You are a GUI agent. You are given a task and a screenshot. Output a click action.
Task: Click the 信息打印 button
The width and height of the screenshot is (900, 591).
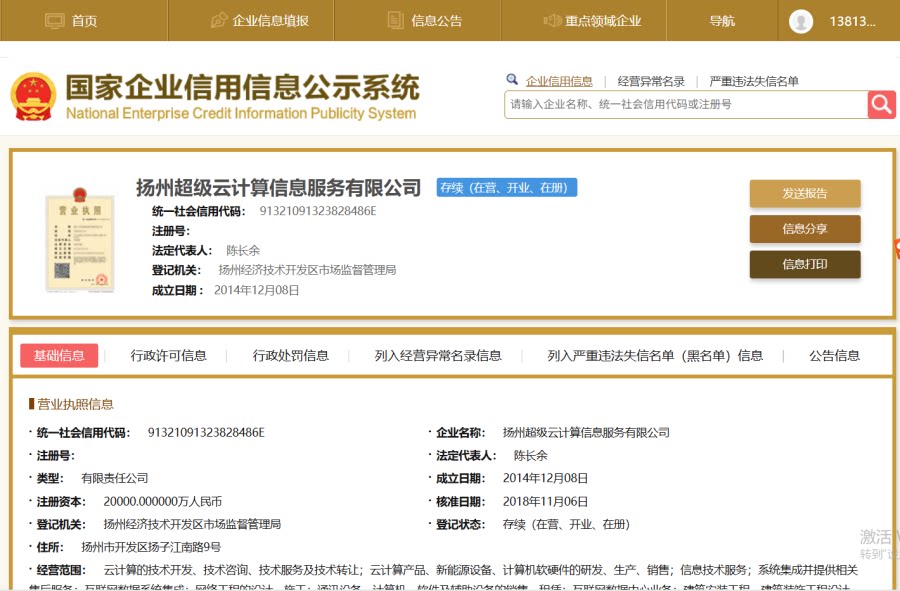805,264
